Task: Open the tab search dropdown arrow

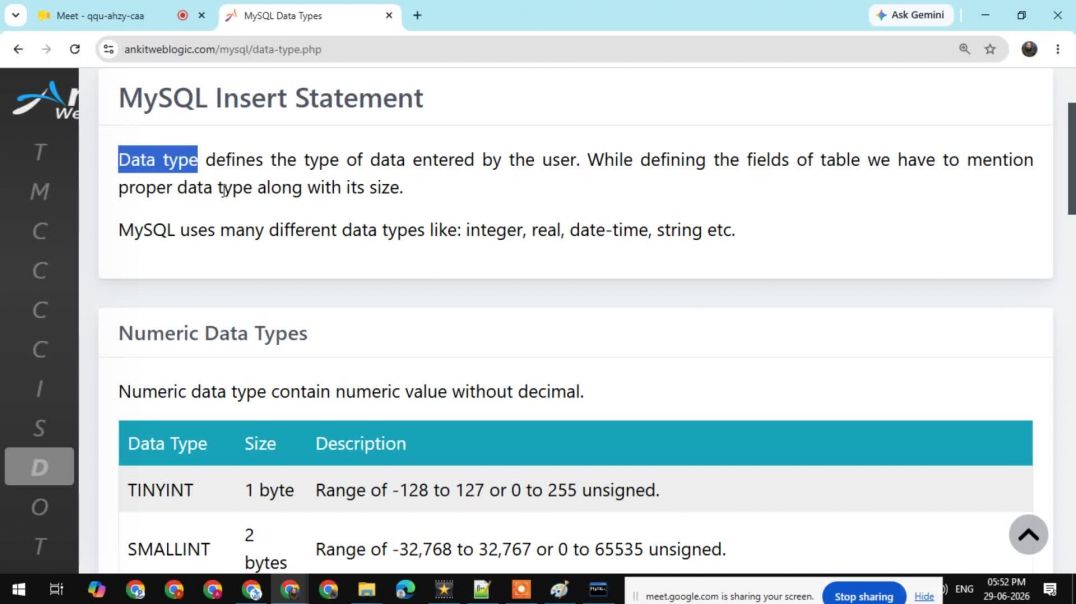Action: point(15,15)
